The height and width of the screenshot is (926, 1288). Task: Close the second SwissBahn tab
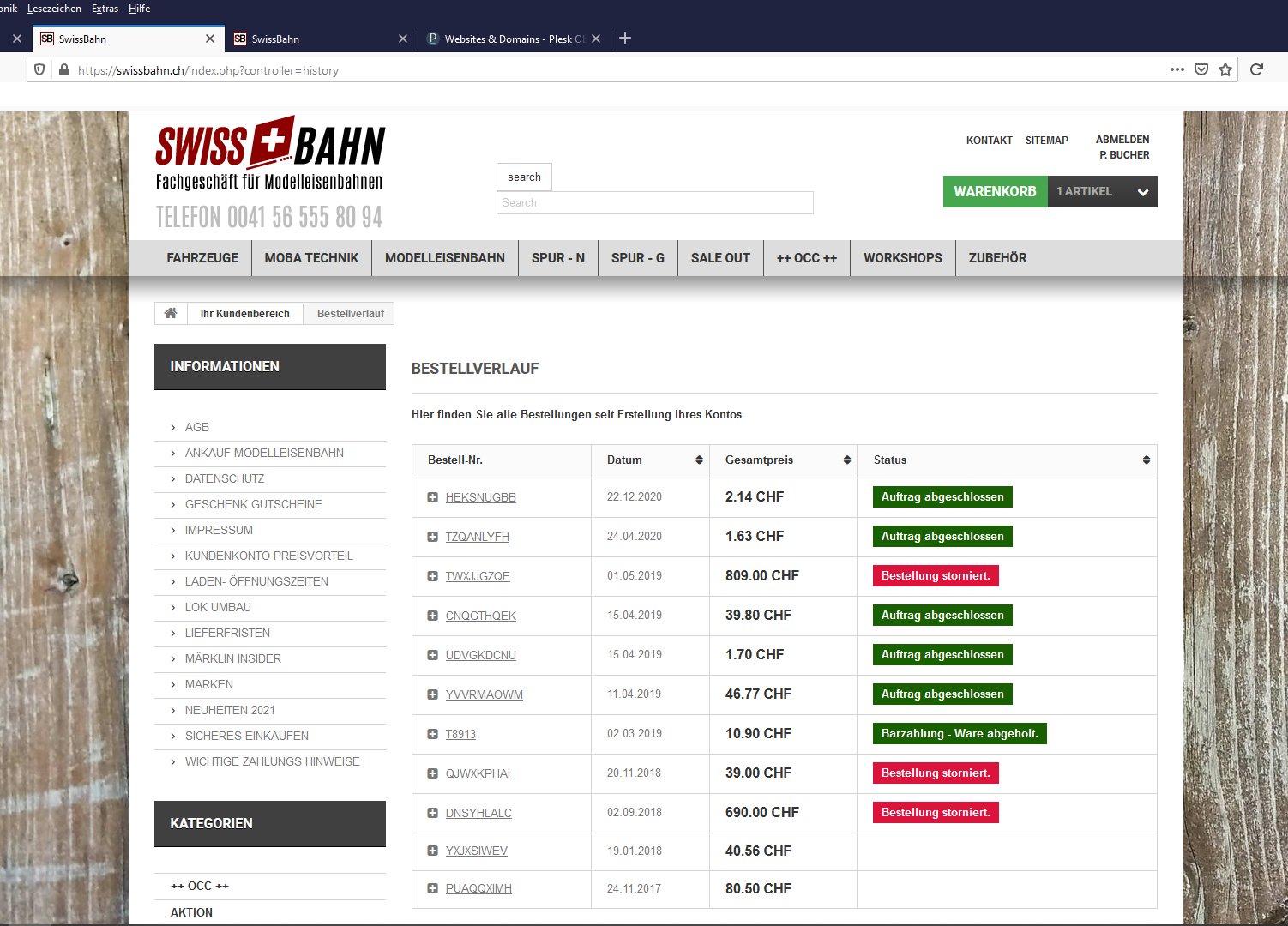403,39
